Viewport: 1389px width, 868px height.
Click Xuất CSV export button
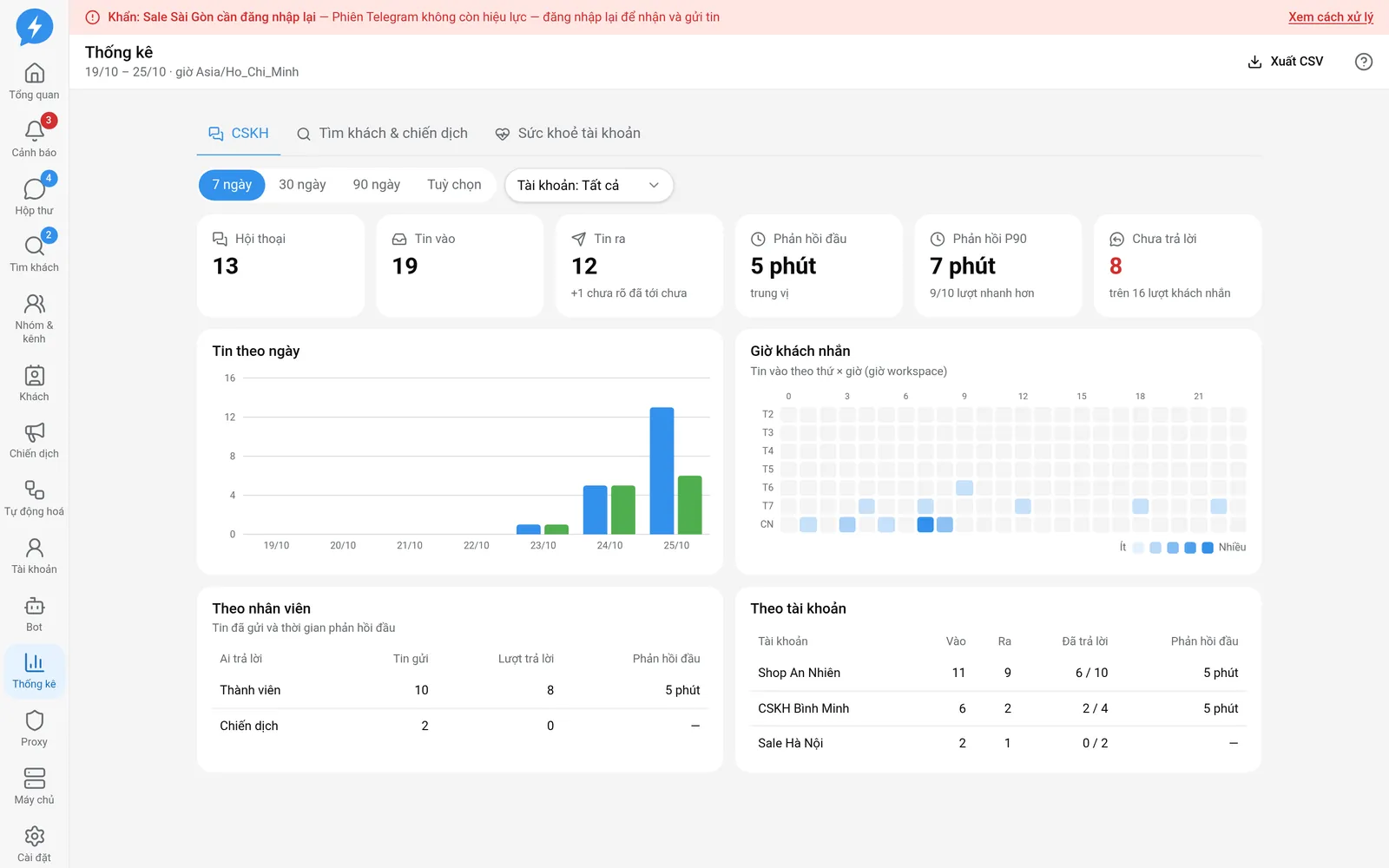coord(1286,62)
